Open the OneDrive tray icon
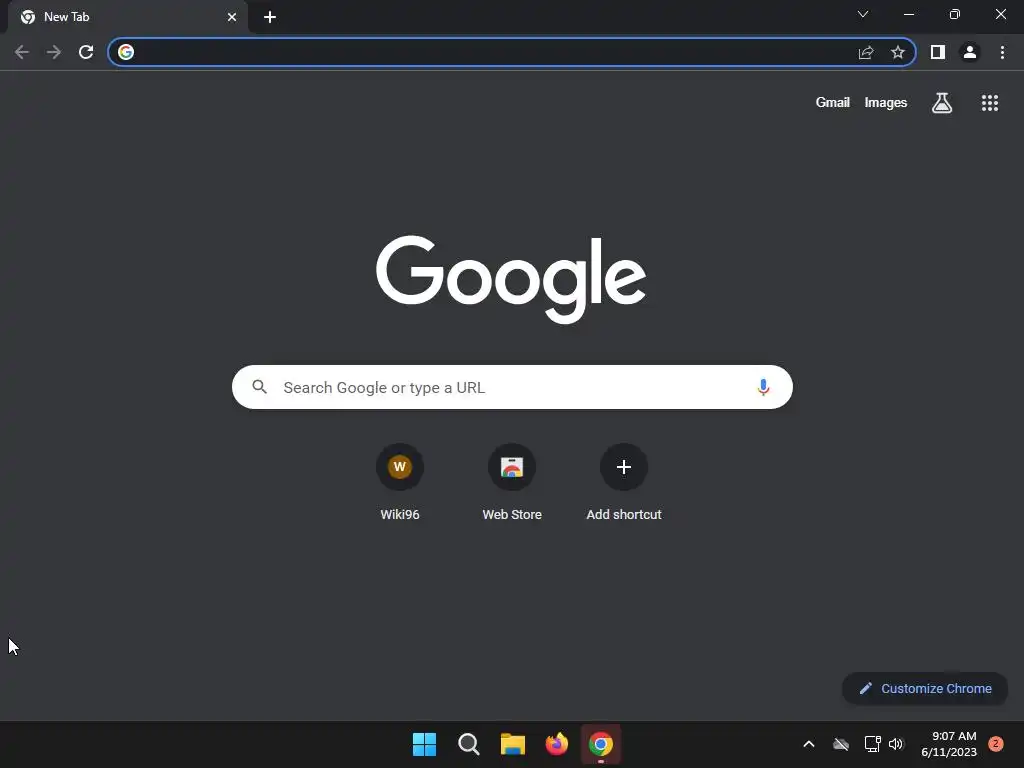The width and height of the screenshot is (1024, 768). coord(841,744)
